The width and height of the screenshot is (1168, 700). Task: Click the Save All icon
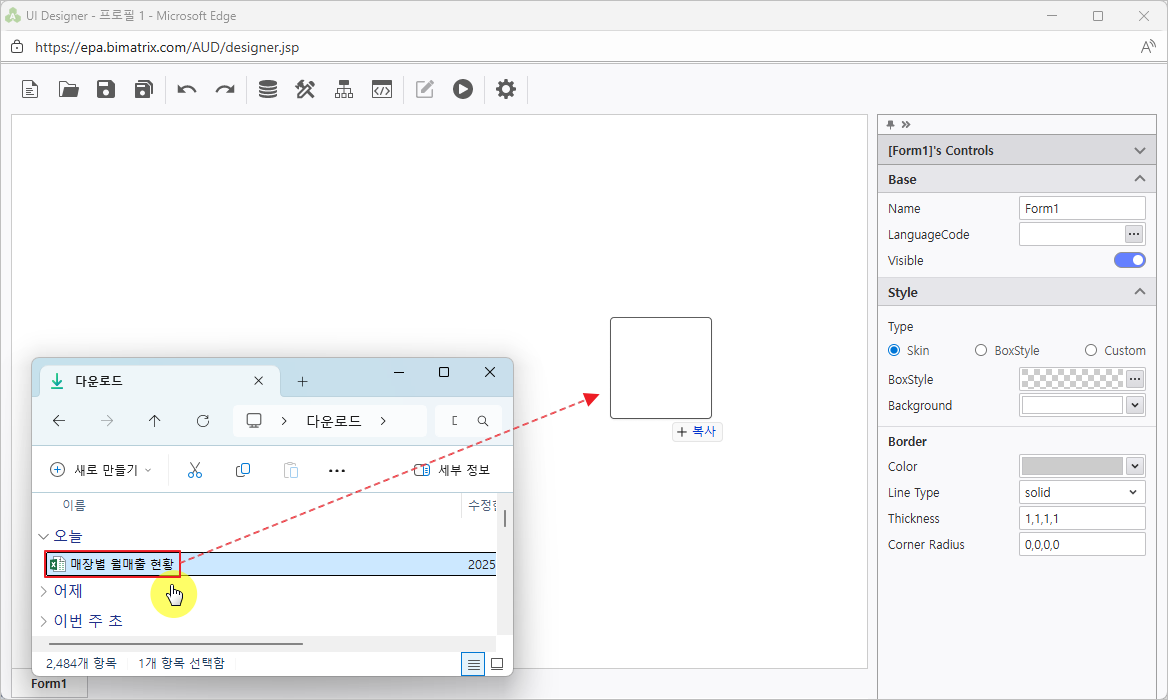point(143,89)
